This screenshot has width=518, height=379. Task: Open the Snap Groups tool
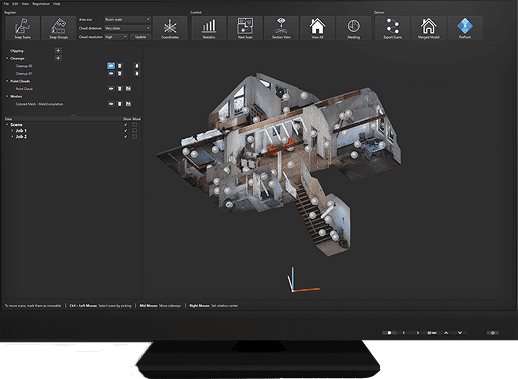(x=59, y=28)
